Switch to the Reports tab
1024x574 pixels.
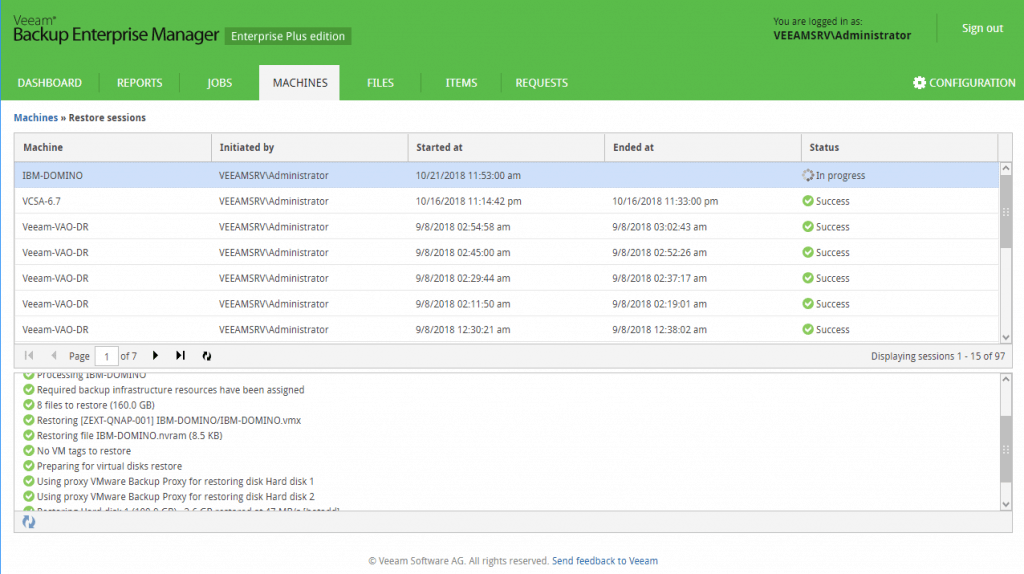pyautogui.click(x=140, y=83)
